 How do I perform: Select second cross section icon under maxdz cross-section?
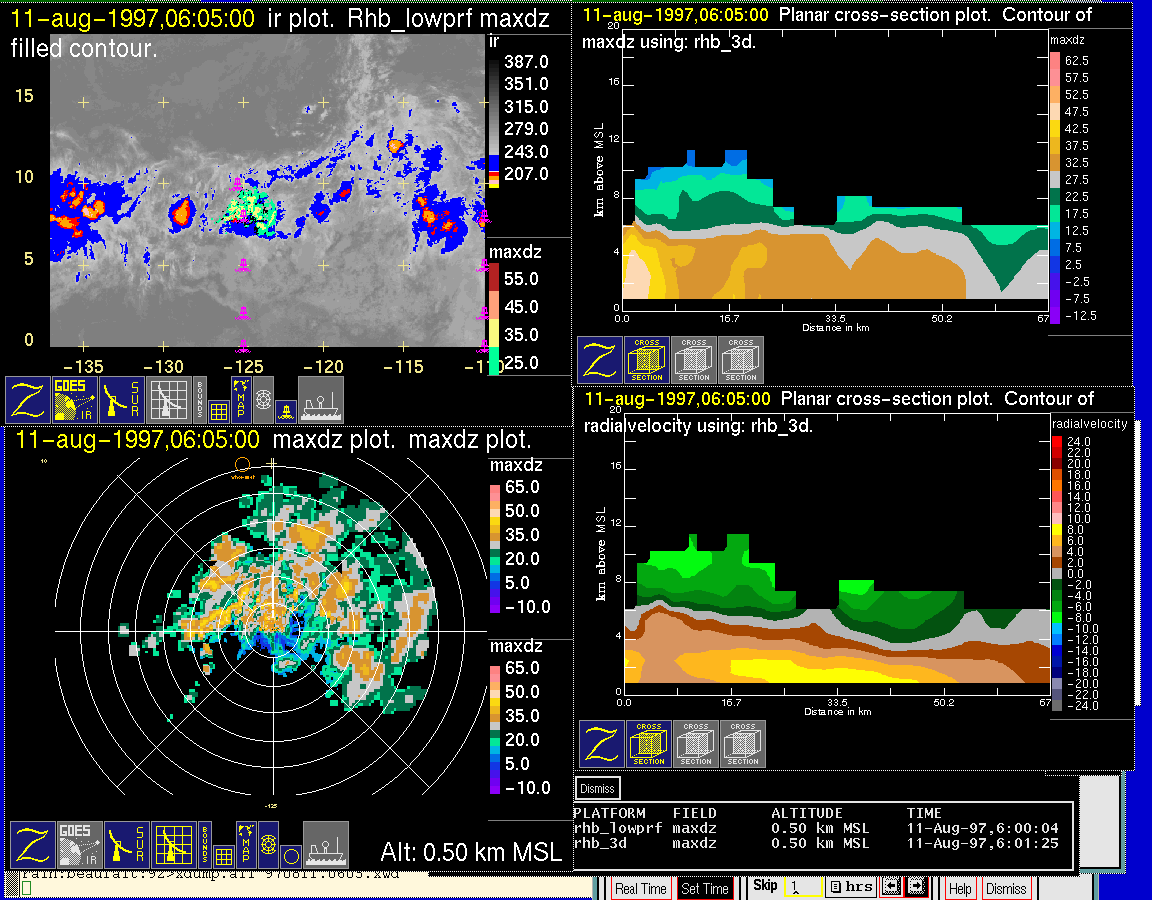(x=694, y=360)
